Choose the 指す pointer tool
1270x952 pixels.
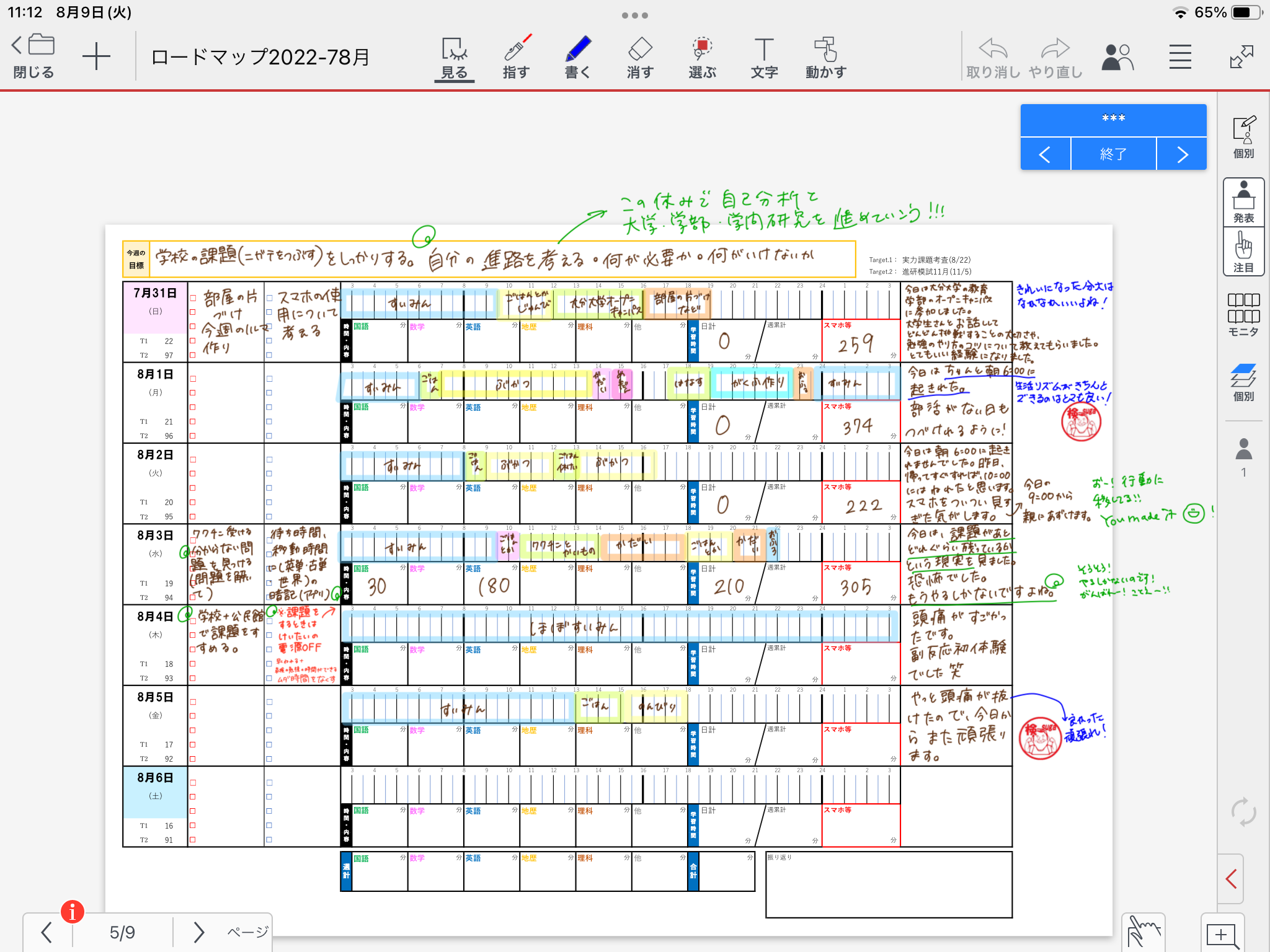click(x=516, y=57)
